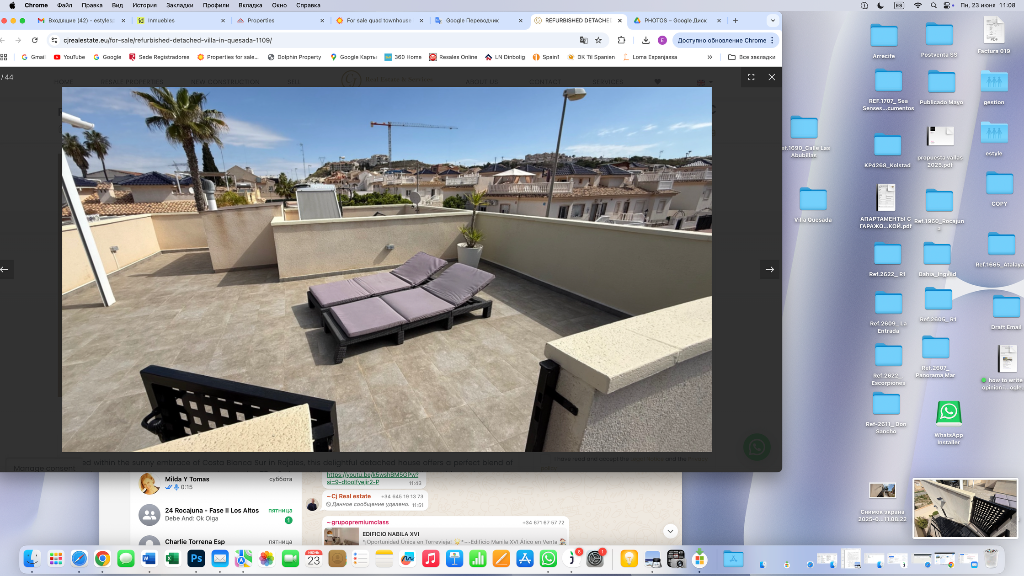
Task: Launch Photoshop from the Dock
Action: [196, 559]
